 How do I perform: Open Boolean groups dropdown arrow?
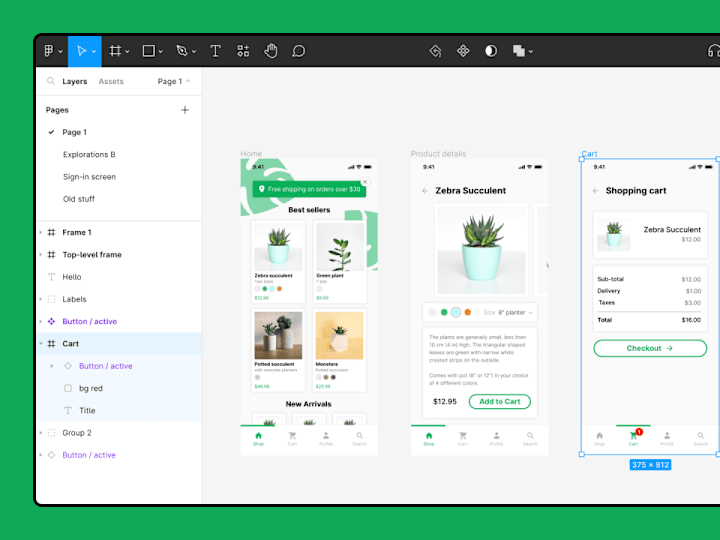tap(531, 51)
